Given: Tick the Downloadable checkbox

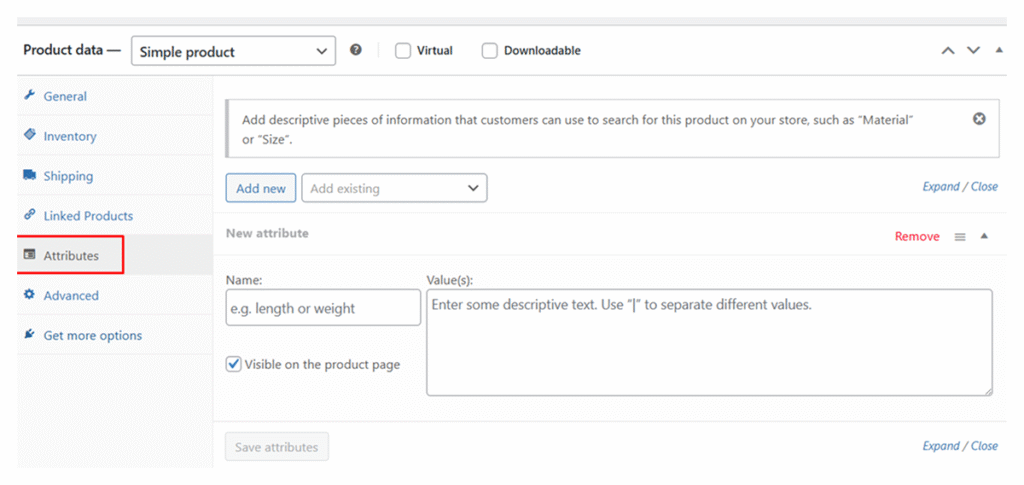Looking at the screenshot, I should tap(490, 51).
